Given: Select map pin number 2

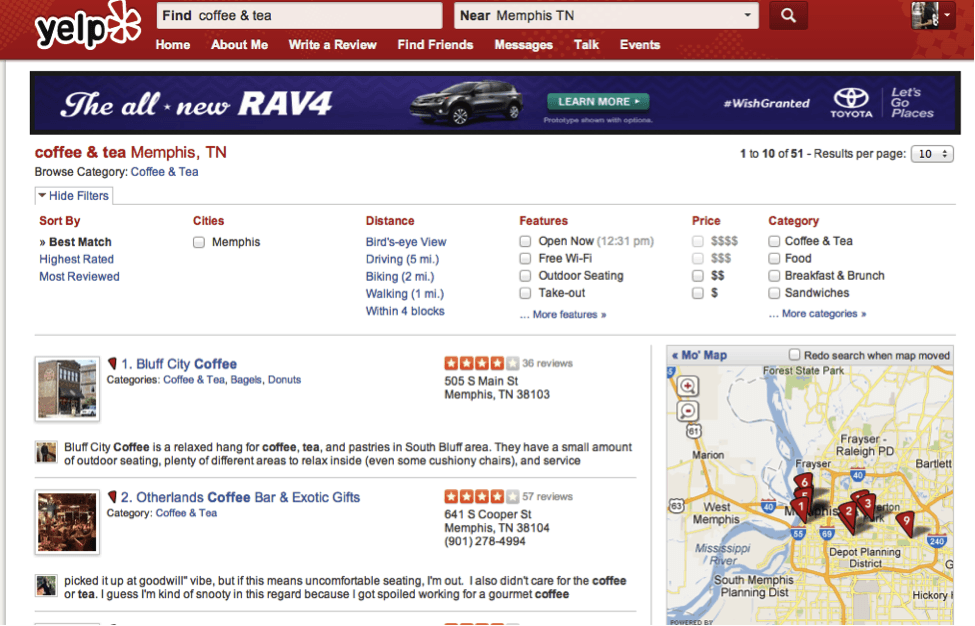Looking at the screenshot, I should click(848, 513).
